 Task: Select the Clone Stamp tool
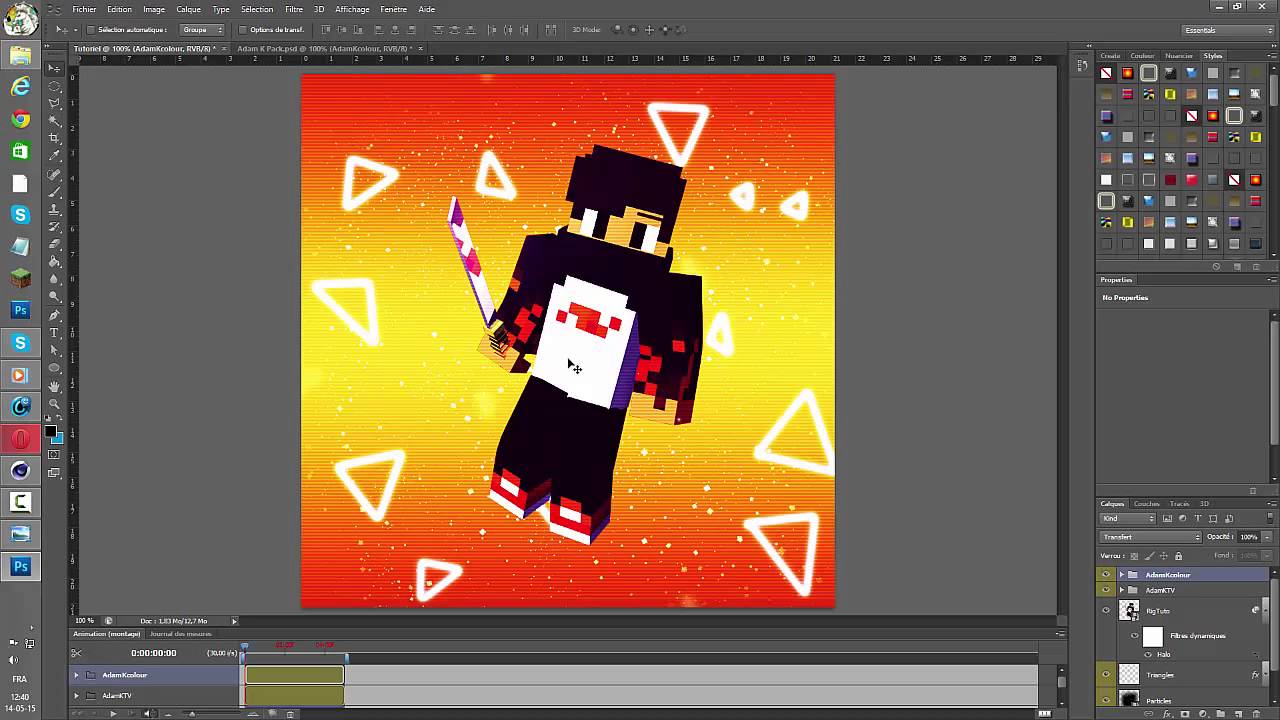coord(55,209)
